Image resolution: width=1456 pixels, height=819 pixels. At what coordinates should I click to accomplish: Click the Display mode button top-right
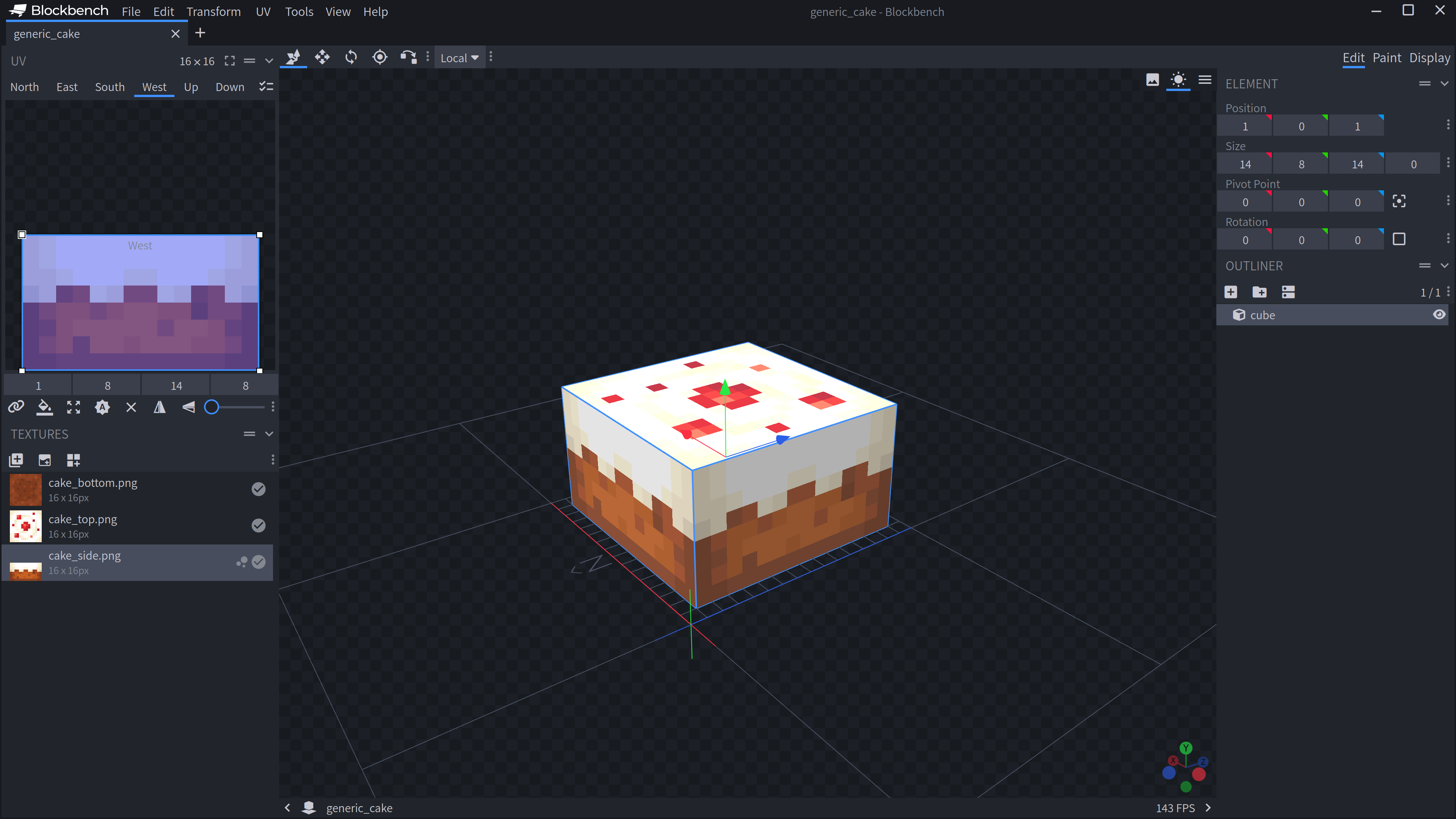pos(1429,57)
